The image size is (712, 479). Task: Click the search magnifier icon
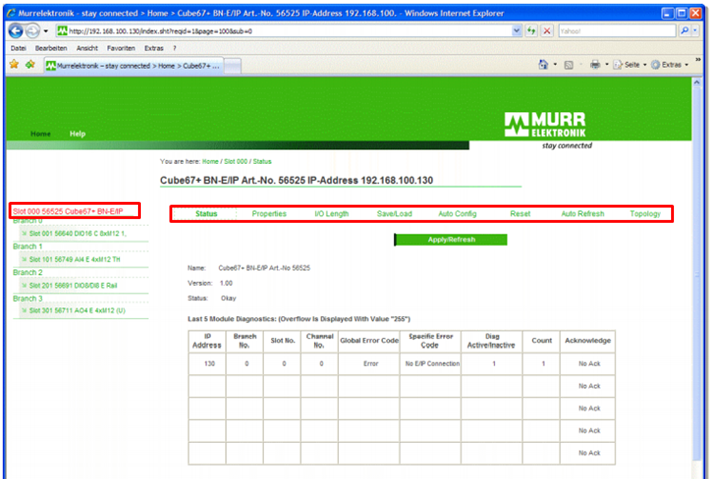(684, 31)
